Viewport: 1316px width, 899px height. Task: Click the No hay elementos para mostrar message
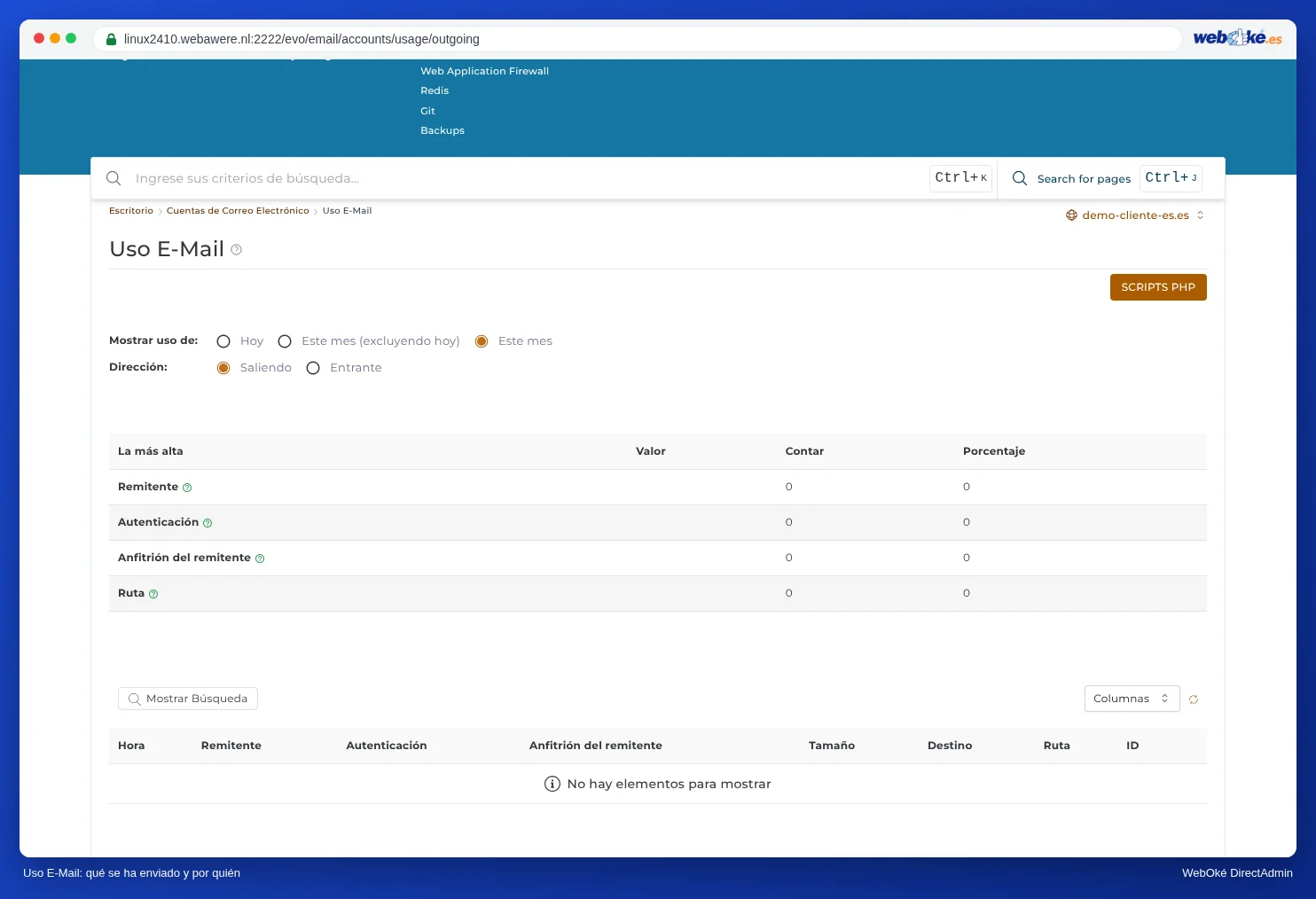[658, 784]
